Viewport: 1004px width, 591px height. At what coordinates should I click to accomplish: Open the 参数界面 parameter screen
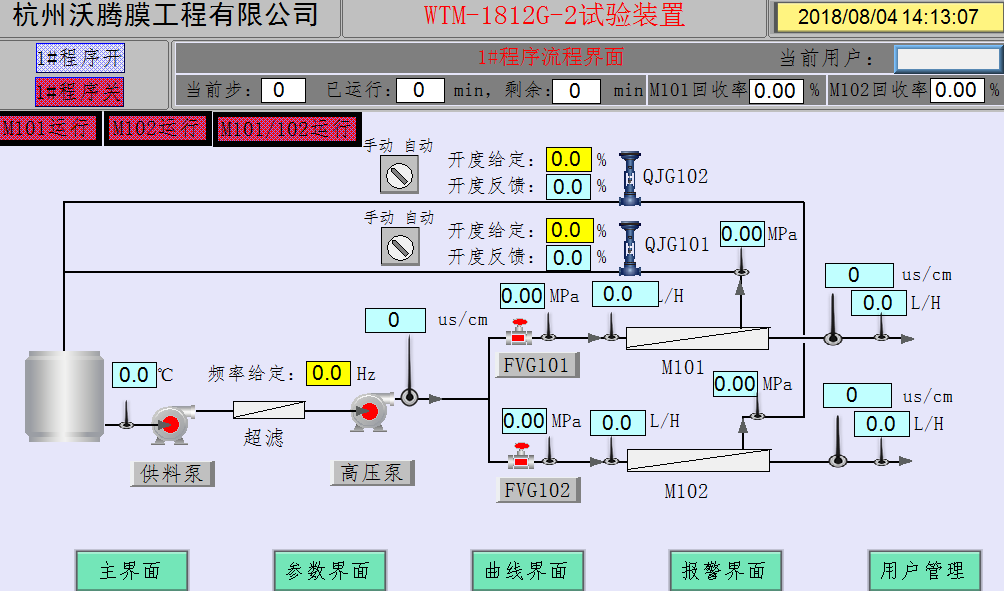[x=330, y=570]
